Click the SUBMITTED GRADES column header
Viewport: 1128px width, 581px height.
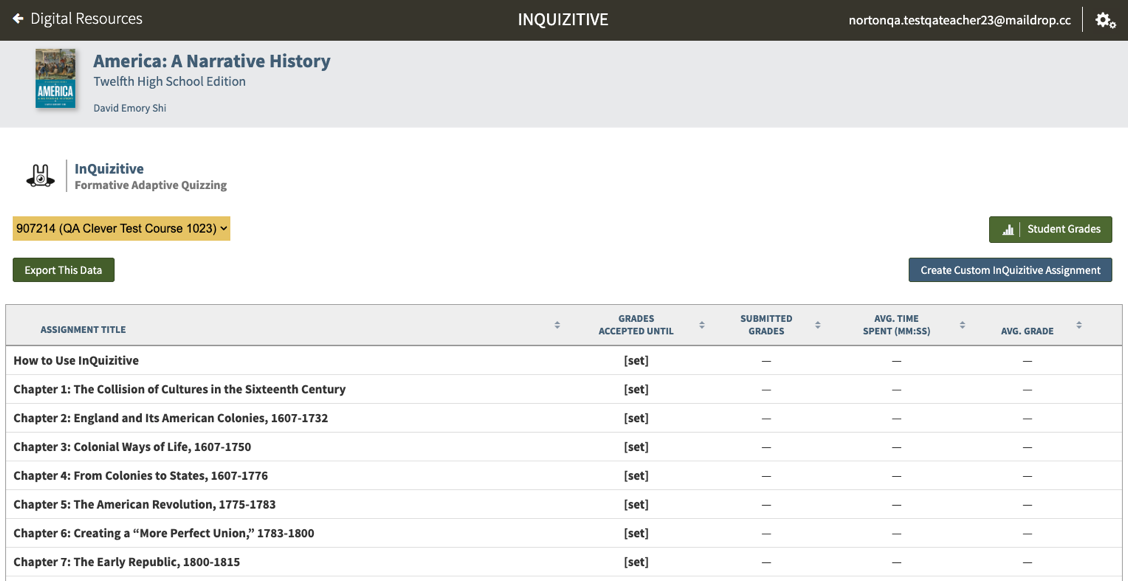(766, 325)
